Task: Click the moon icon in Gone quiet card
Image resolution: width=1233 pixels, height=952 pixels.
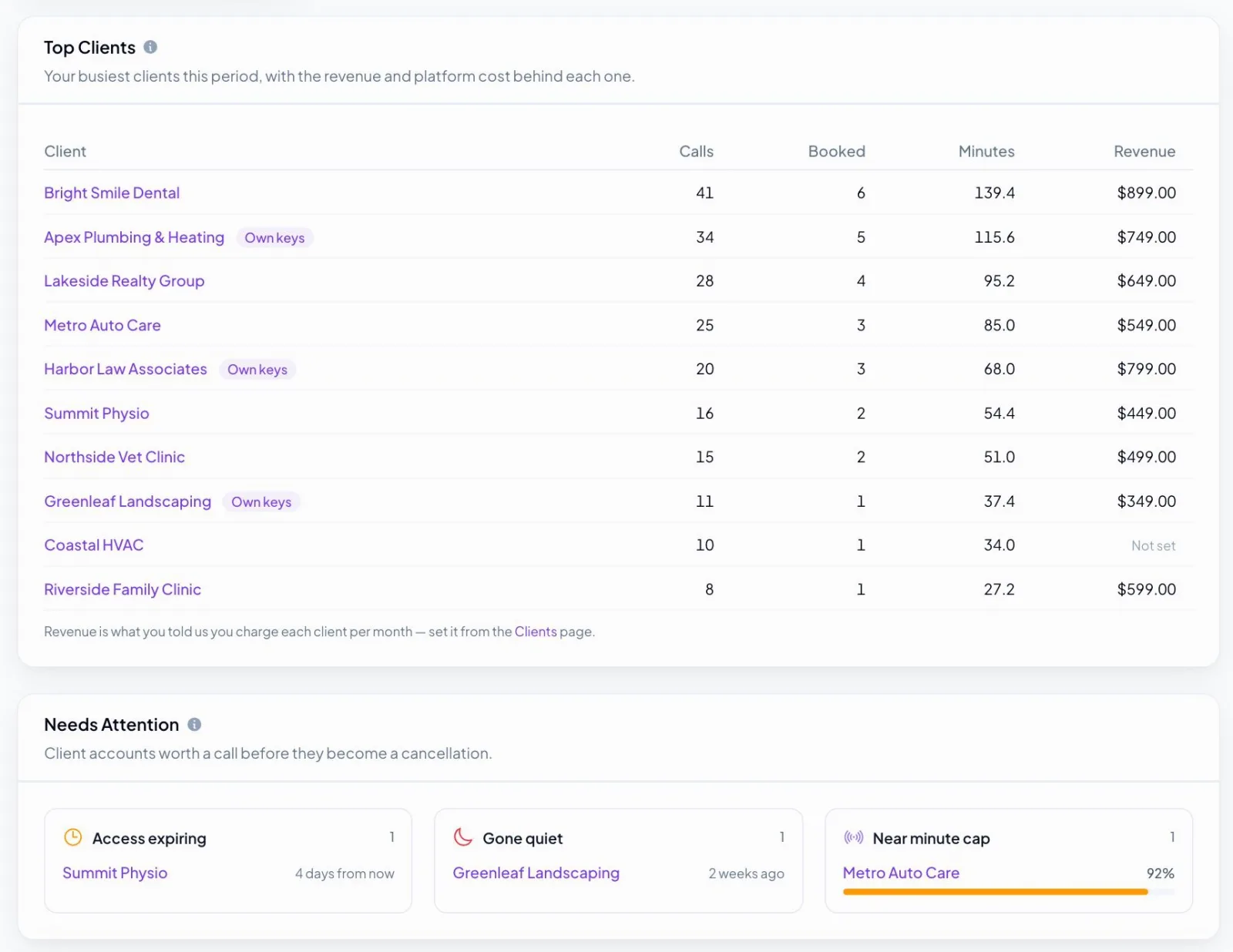Action: pyautogui.click(x=463, y=837)
